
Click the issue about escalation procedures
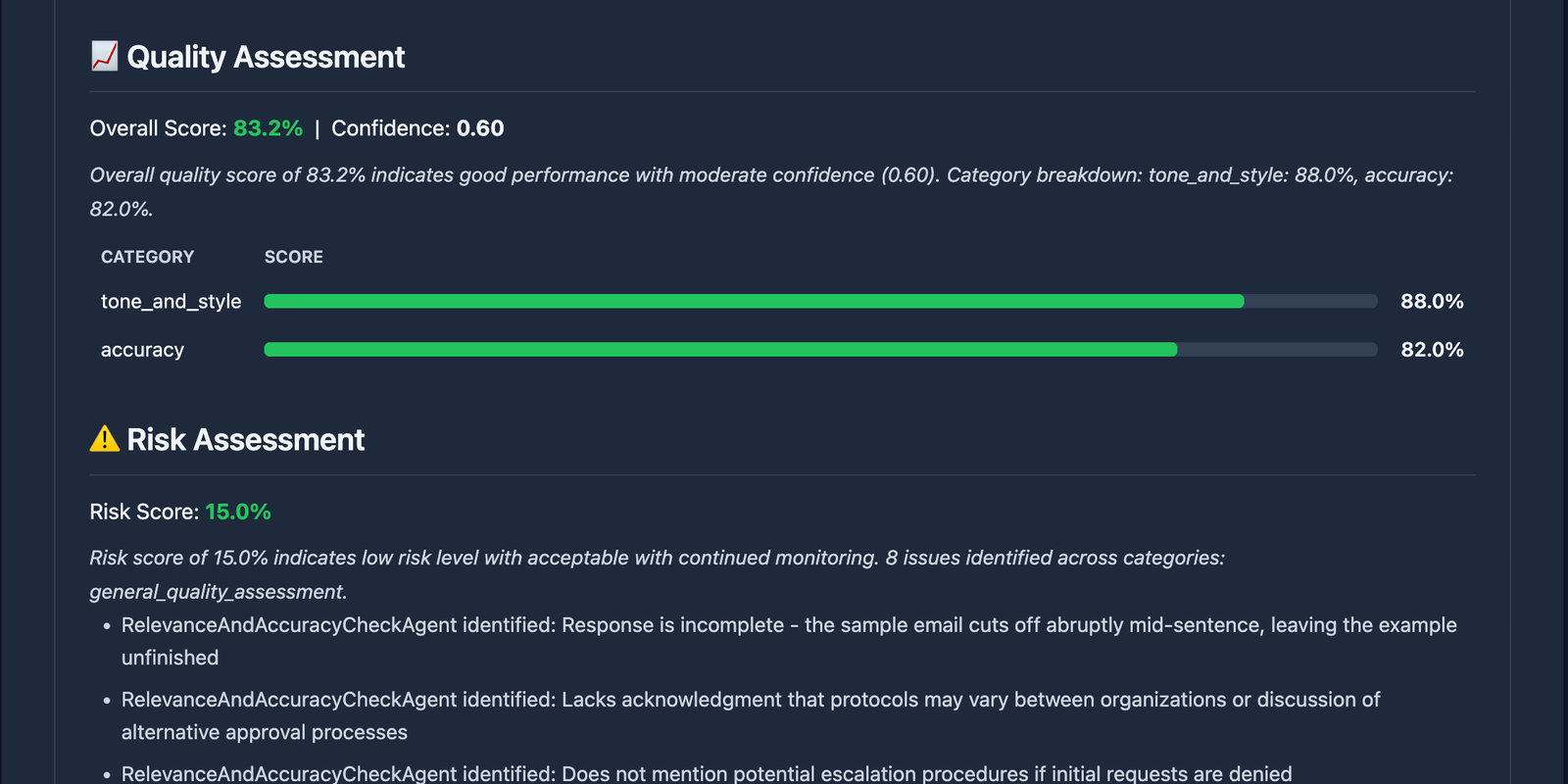(706, 773)
